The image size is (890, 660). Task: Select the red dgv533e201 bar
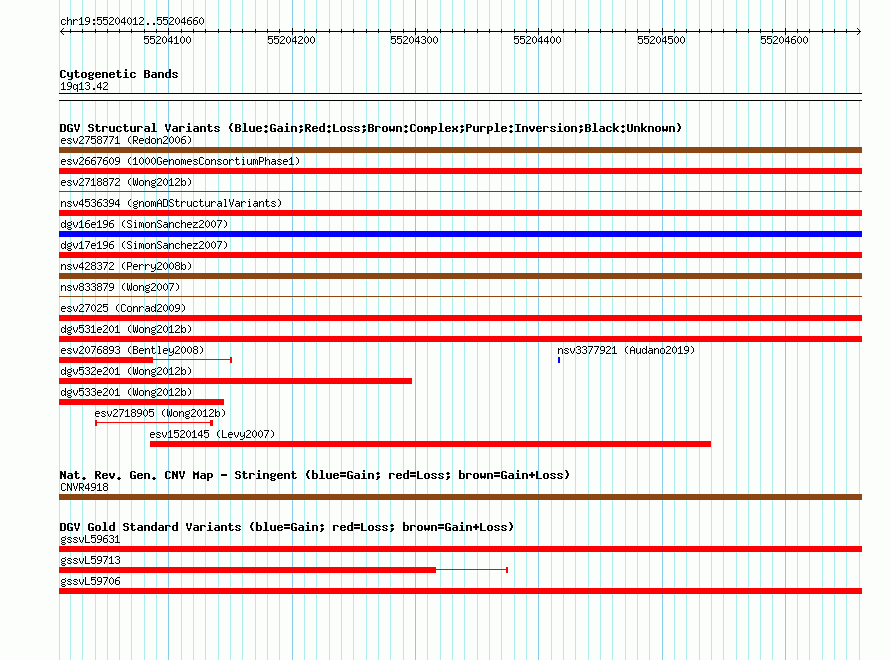[141, 402]
